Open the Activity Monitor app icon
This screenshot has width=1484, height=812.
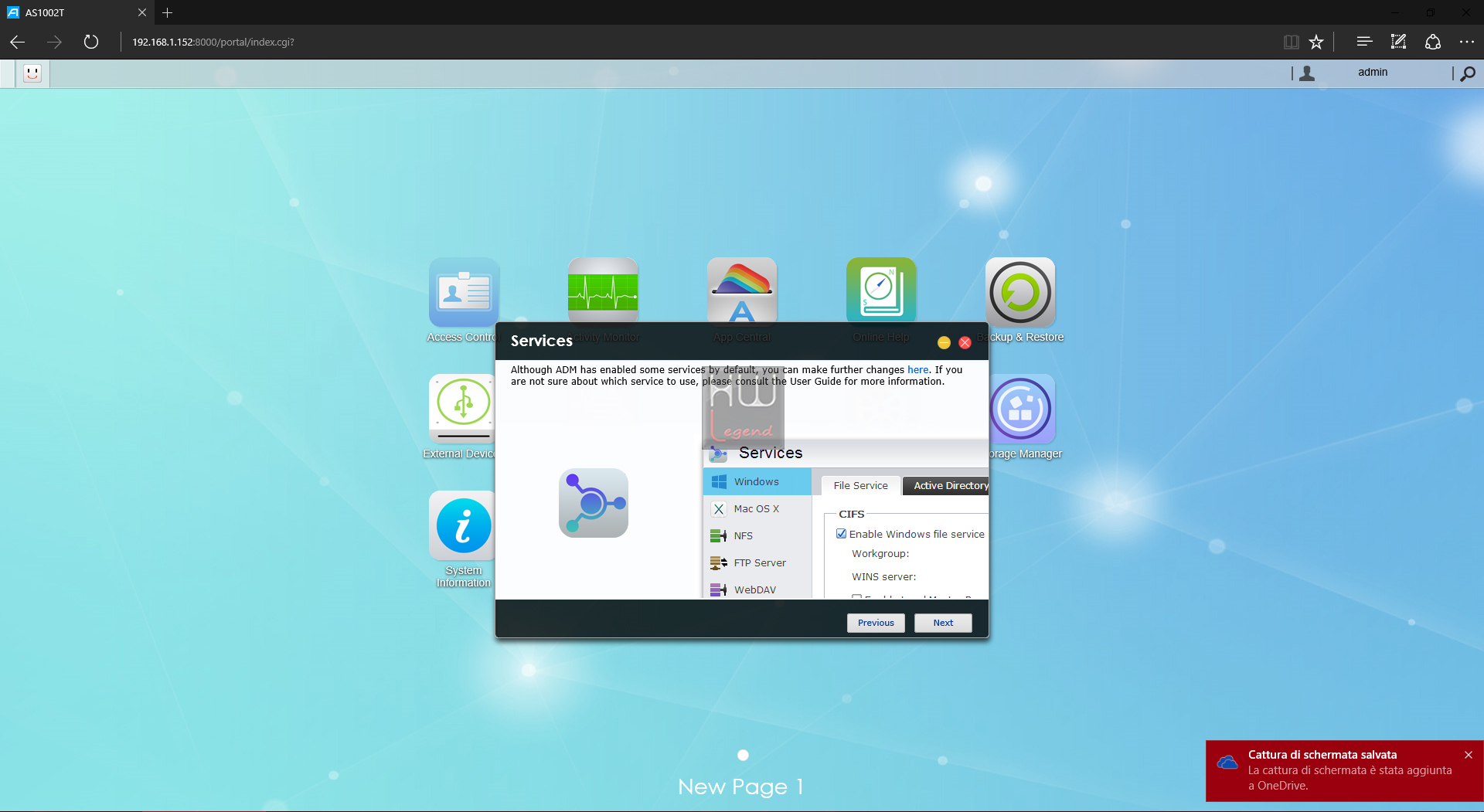click(x=603, y=290)
